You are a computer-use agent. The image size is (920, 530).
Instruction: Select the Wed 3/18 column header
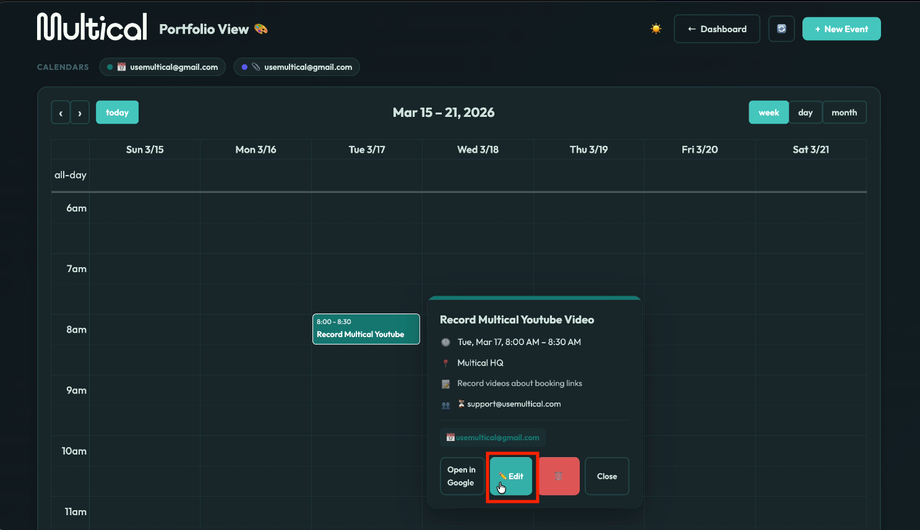pos(478,150)
